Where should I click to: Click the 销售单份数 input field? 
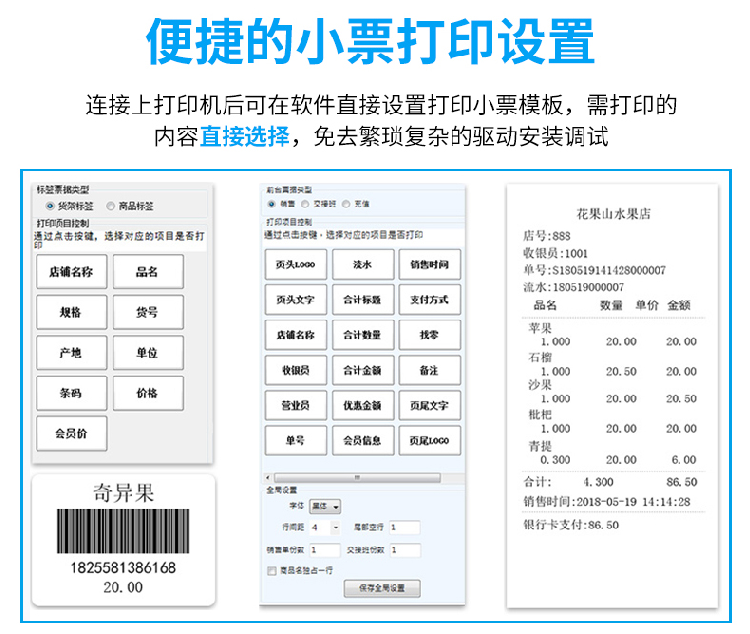coord(325,550)
